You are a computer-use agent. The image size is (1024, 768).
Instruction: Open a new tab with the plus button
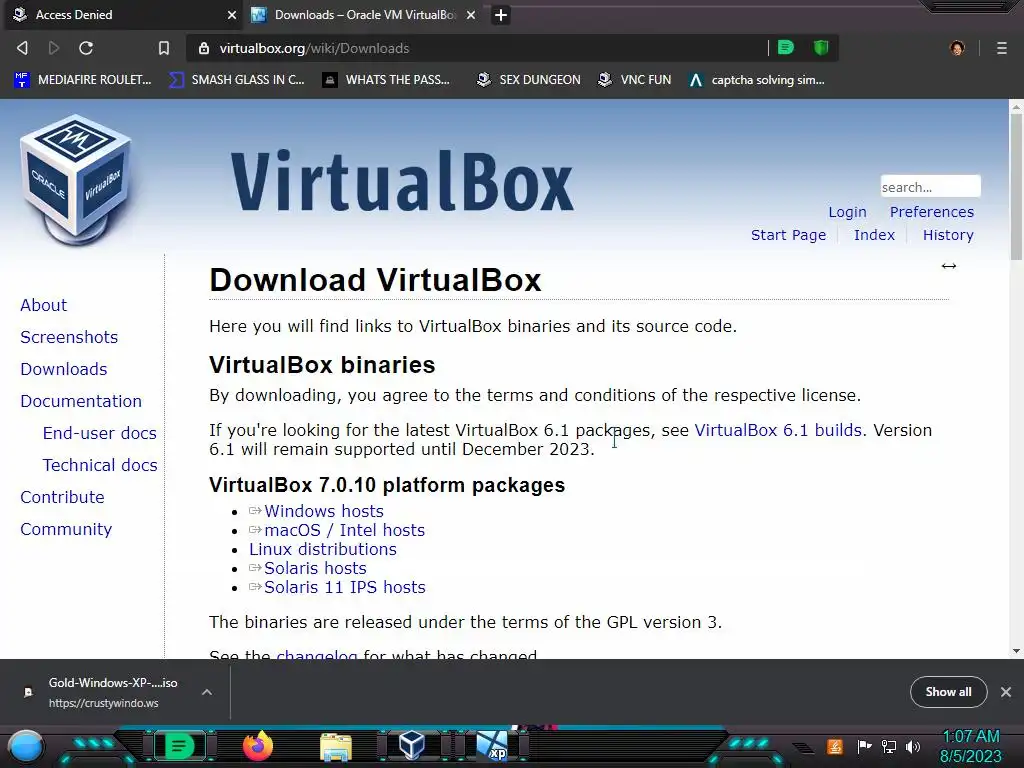(500, 15)
